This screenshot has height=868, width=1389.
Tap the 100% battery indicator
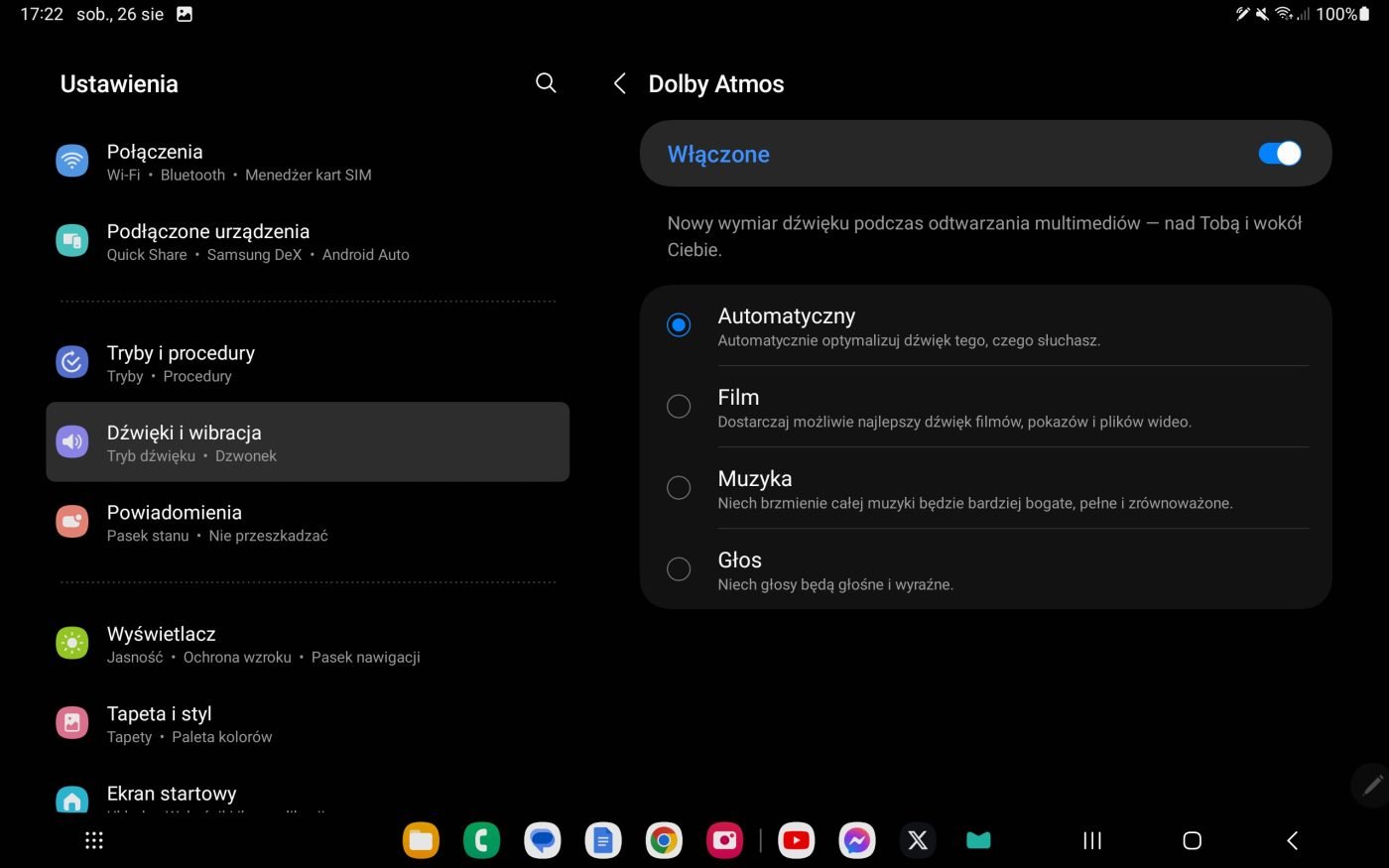tap(1343, 14)
